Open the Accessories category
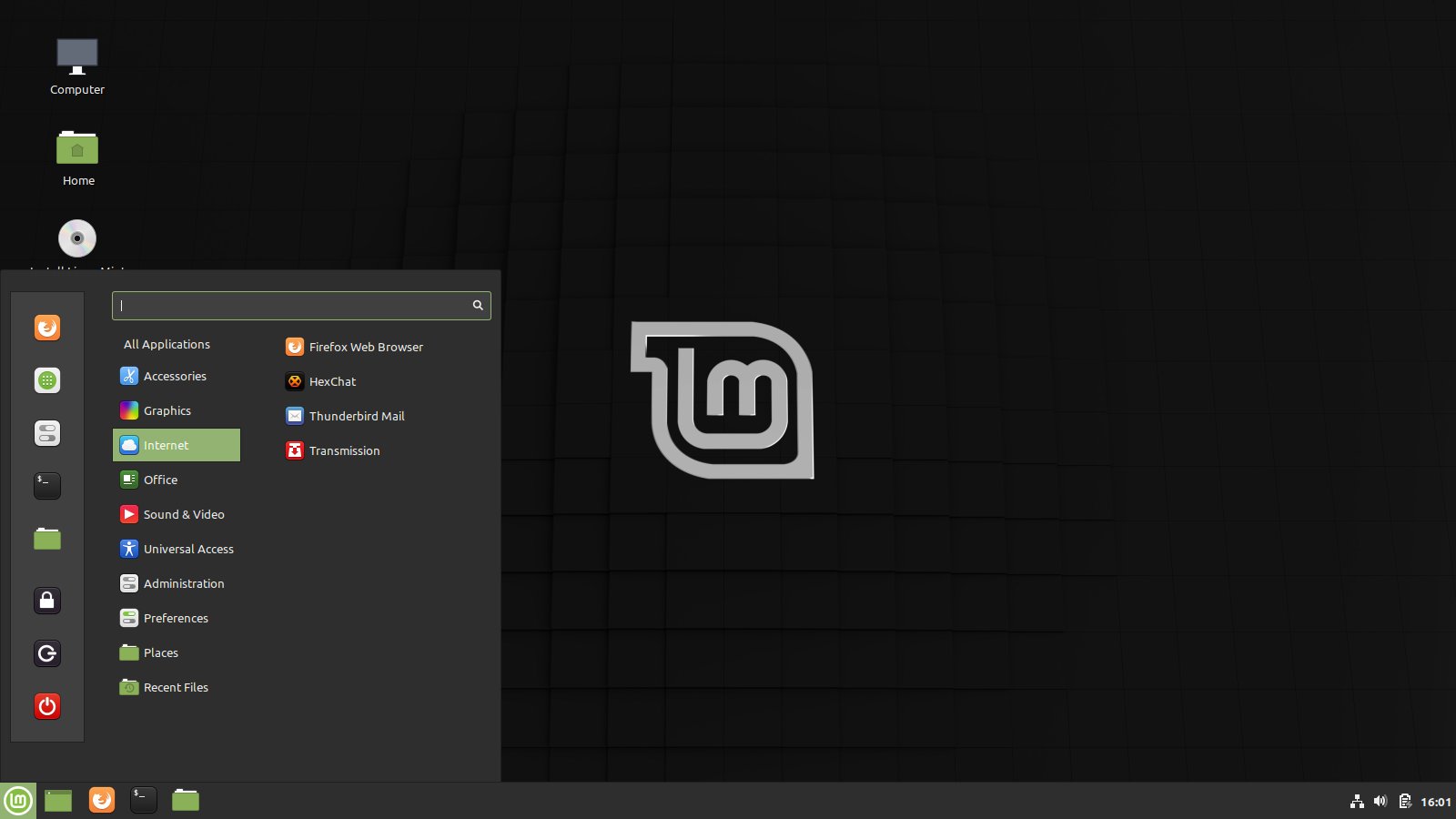The width and height of the screenshot is (1456, 819). (x=177, y=376)
